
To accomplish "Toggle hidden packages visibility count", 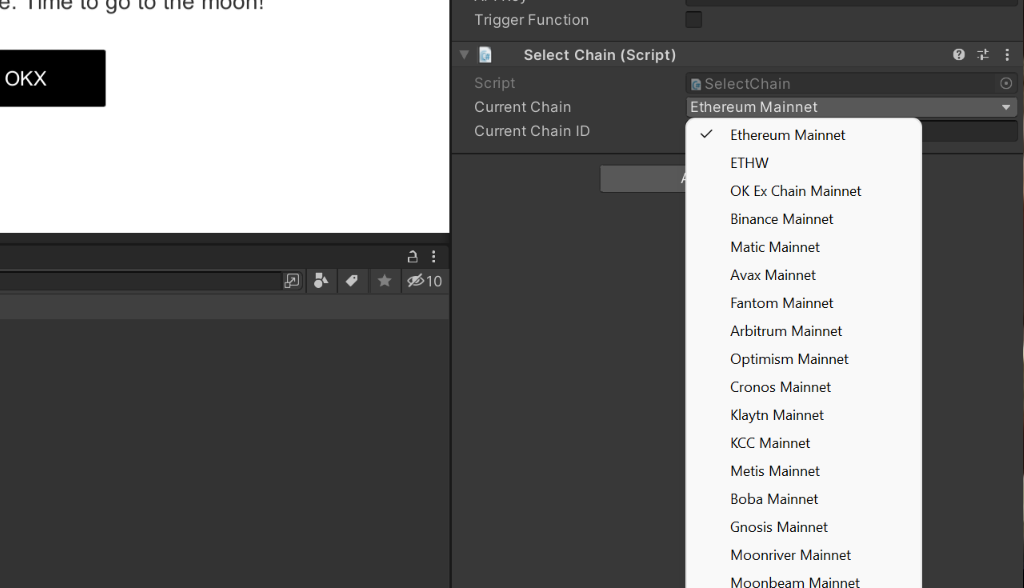I will click(x=424, y=281).
